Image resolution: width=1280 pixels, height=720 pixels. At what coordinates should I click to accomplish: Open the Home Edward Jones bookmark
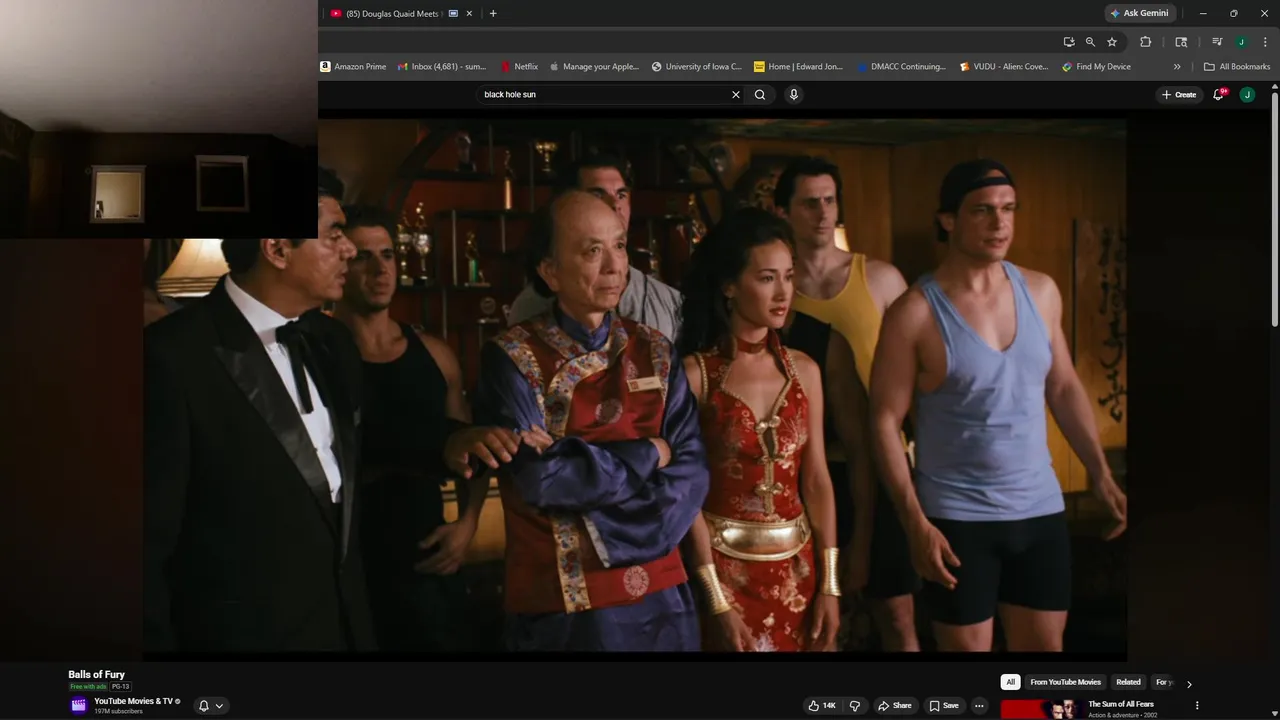coord(799,66)
